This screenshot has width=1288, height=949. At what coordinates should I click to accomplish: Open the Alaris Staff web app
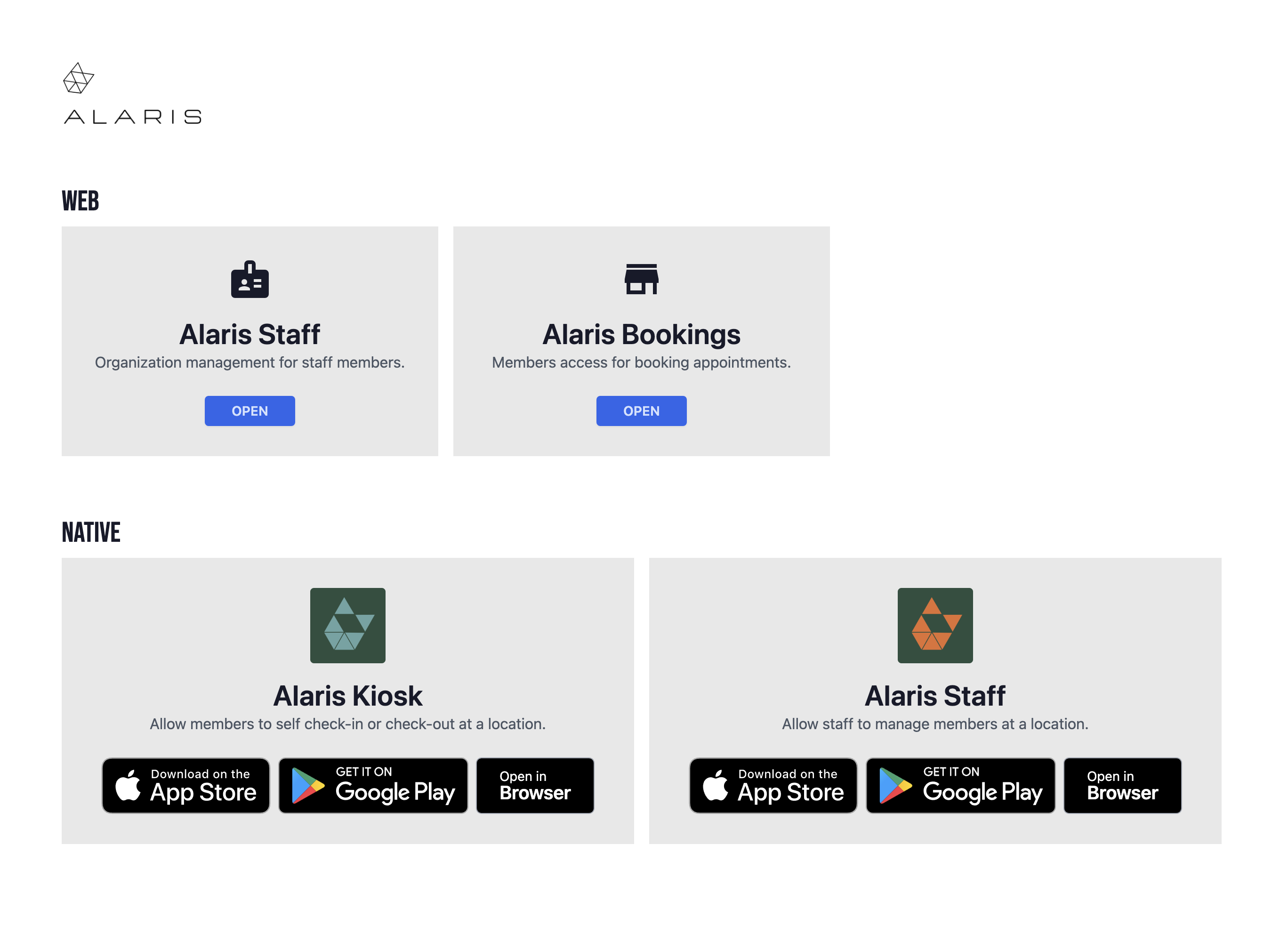pos(250,411)
